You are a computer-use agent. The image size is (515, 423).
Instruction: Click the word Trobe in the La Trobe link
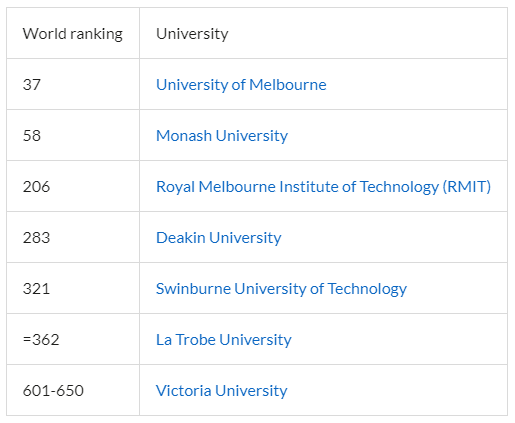point(196,340)
